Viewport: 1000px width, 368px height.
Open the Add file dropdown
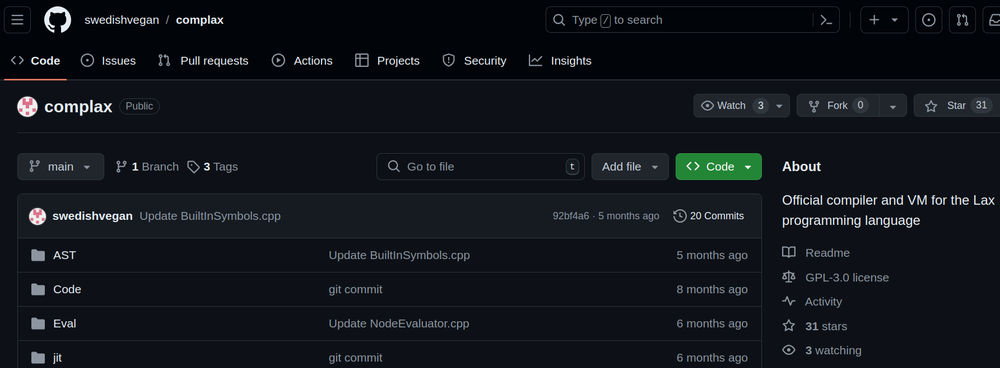630,166
